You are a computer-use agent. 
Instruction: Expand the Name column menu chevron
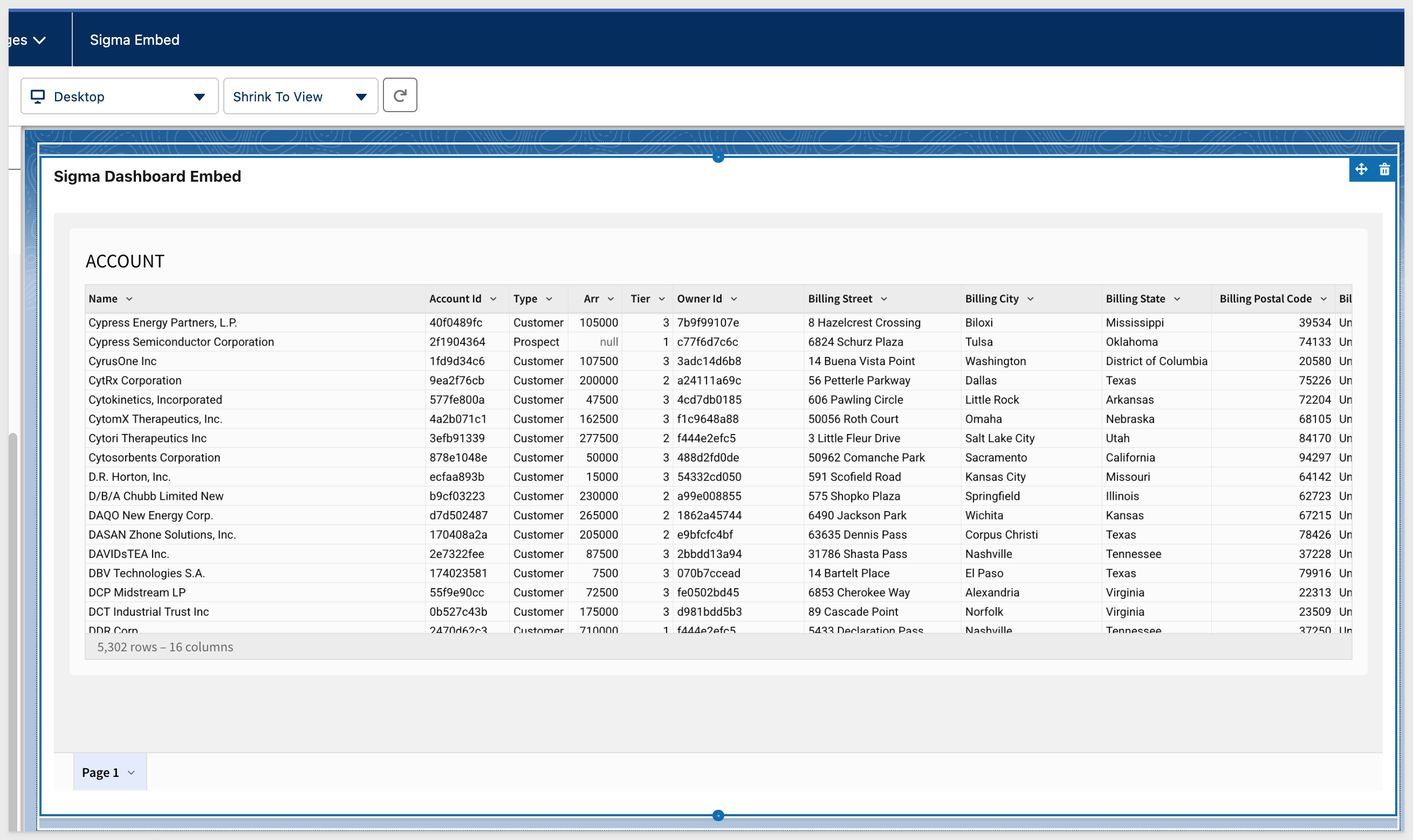pyautogui.click(x=129, y=299)
